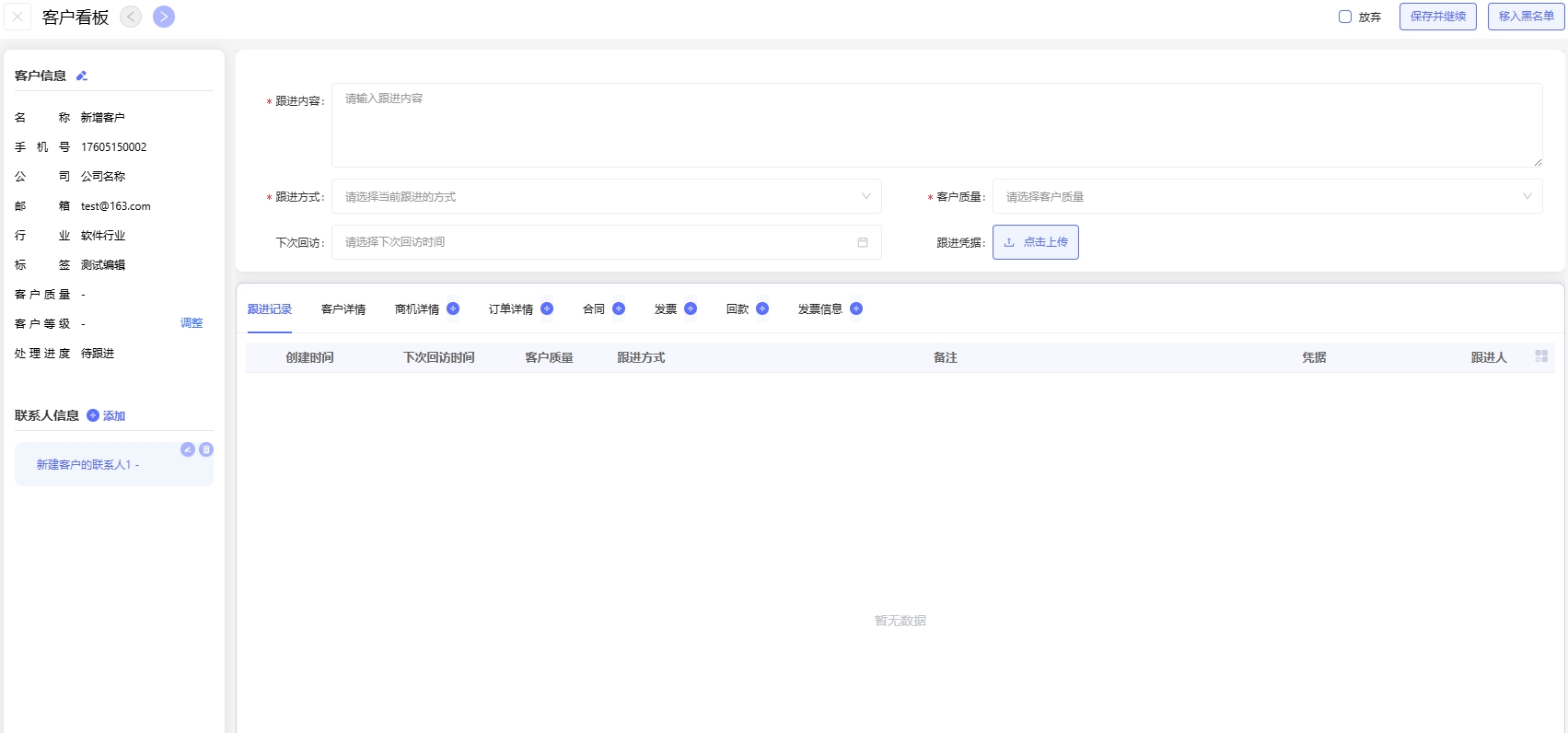Add a 回款 record via plus icon

(762, 308)
